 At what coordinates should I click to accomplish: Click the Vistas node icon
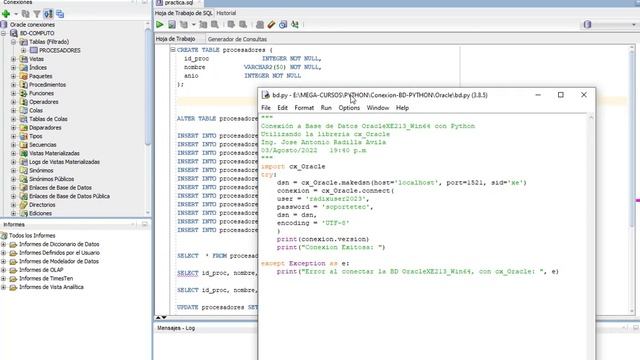tap(24, 59)
